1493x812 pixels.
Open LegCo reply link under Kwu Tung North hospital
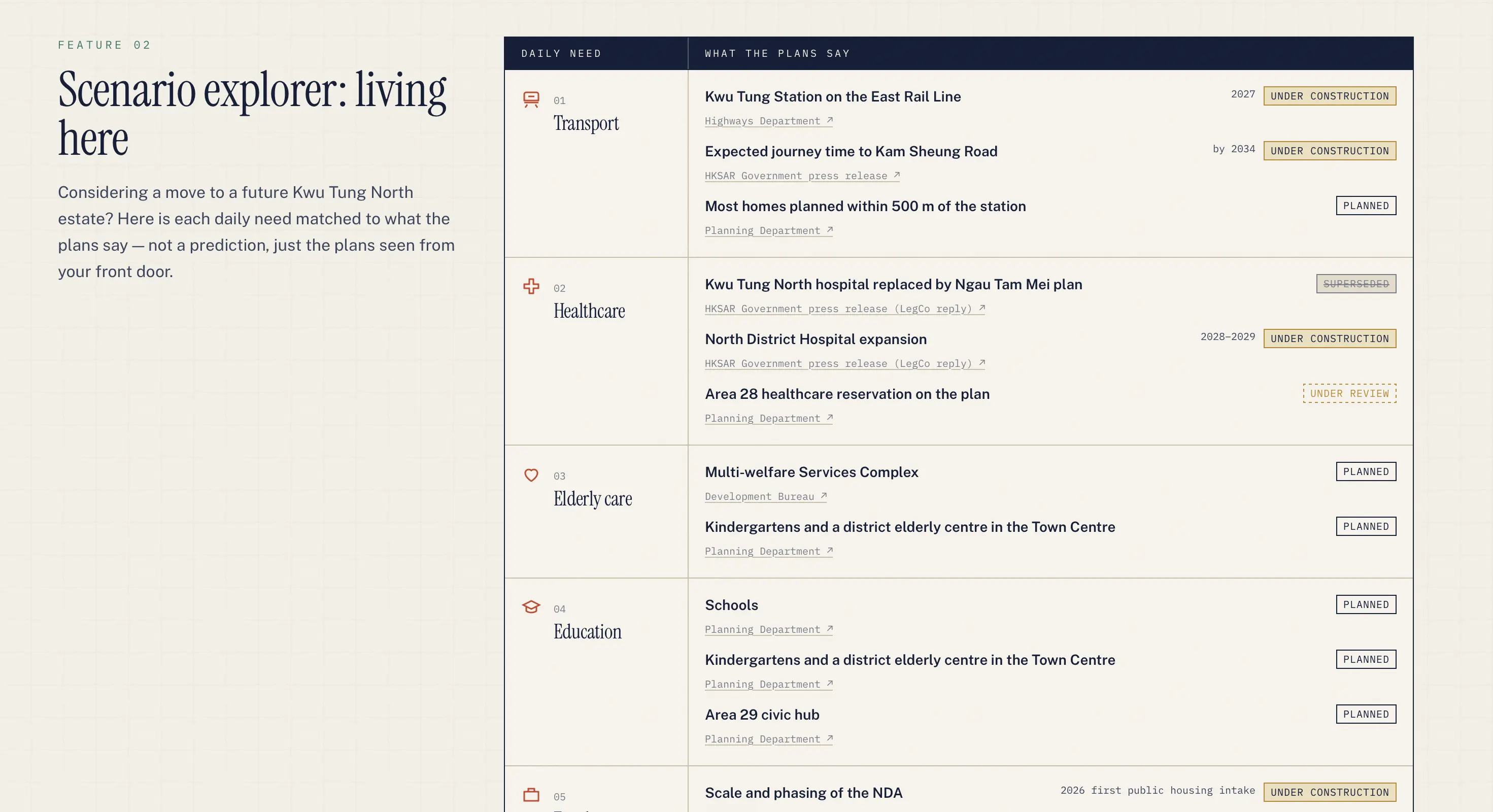coord(845,309)
